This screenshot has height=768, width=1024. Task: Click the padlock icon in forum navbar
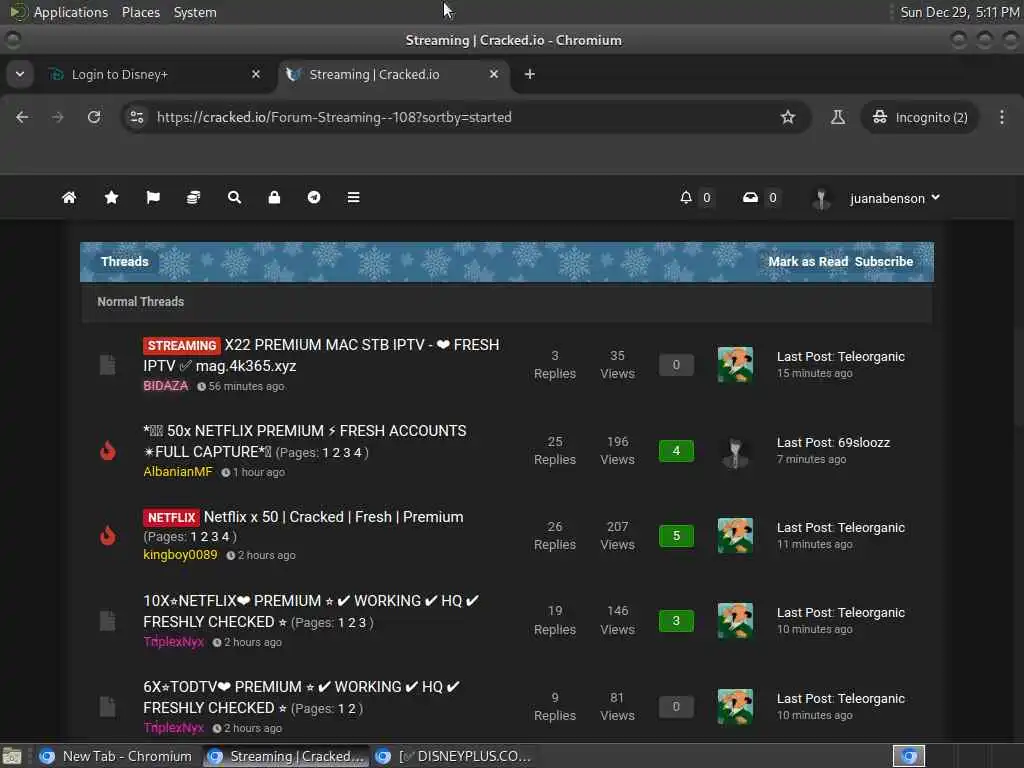pyautogui.click(x=274, y=197)
